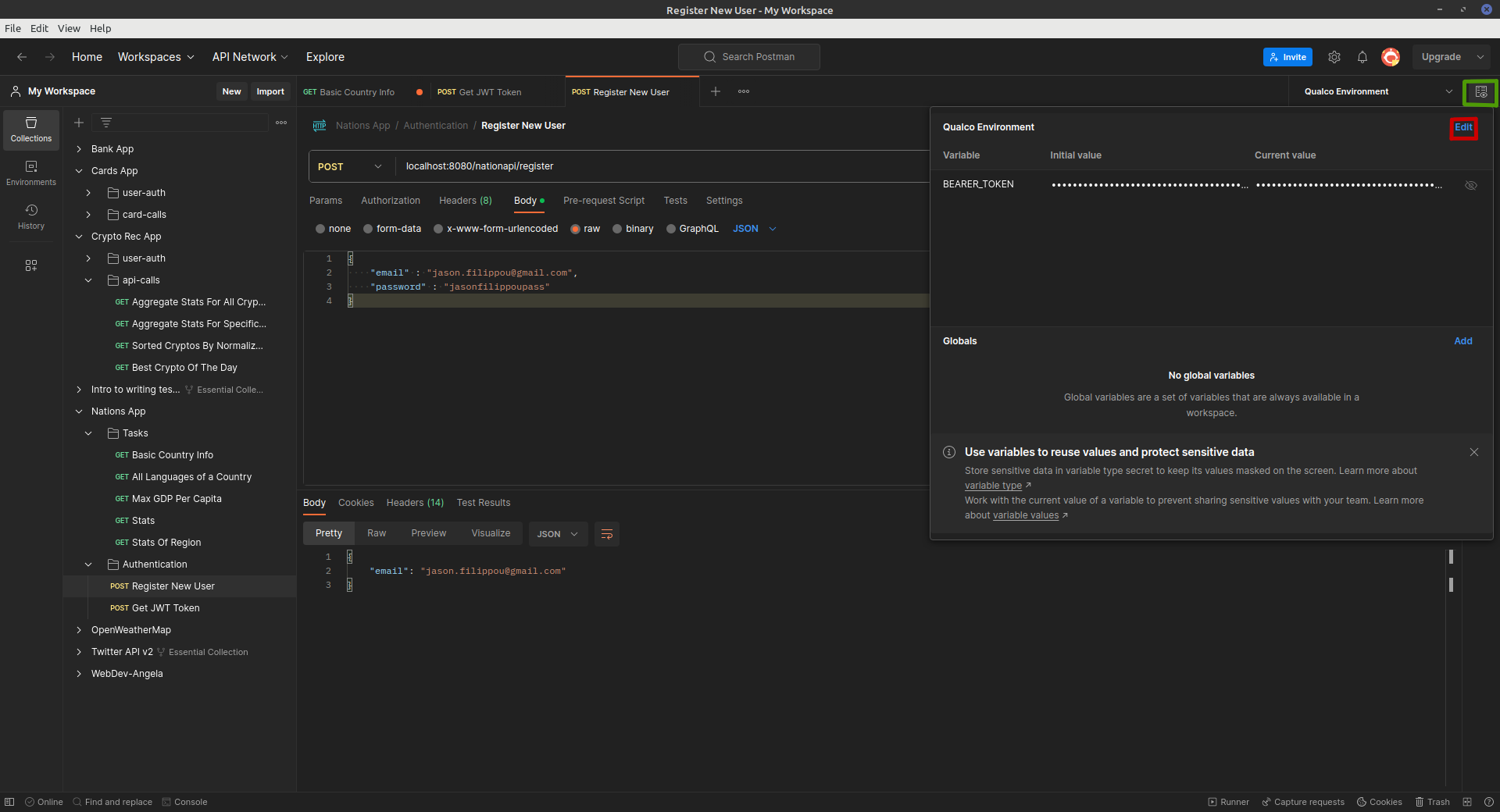Open the Runner from status bar
The image size is (1500, 812).
click(x=1229, y=802)
